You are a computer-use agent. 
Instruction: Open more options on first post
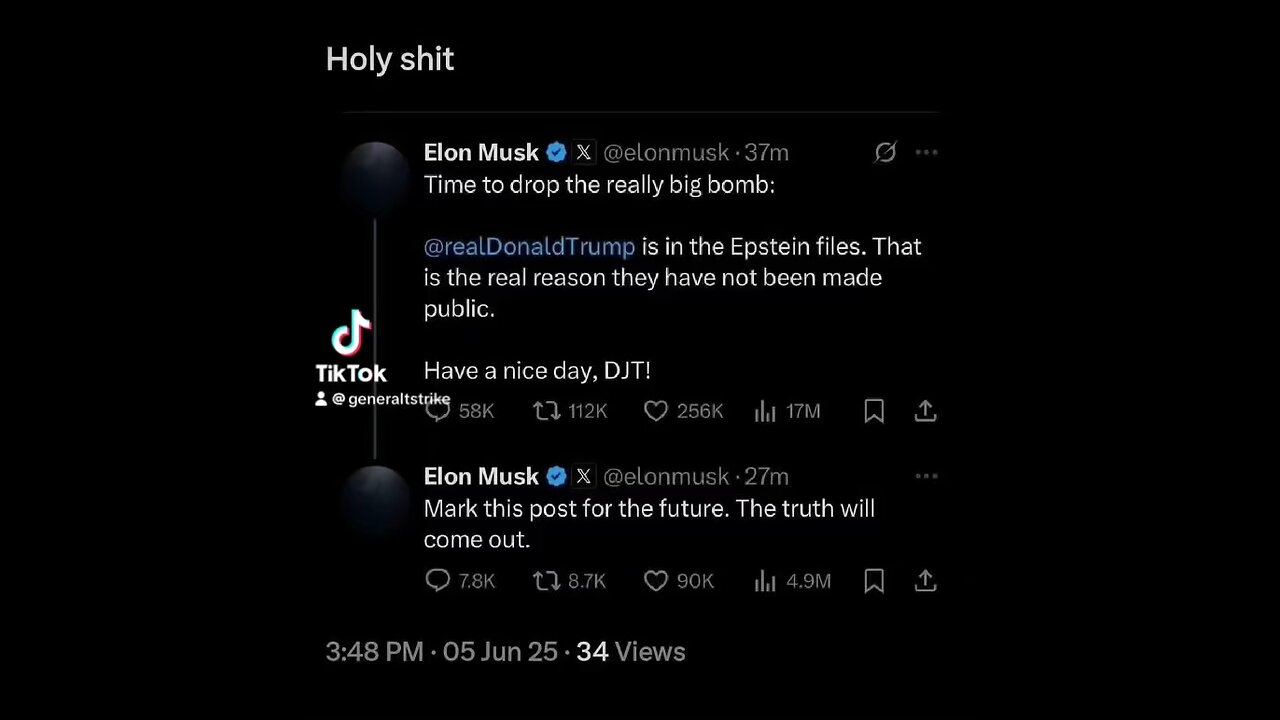coord(927,152)
